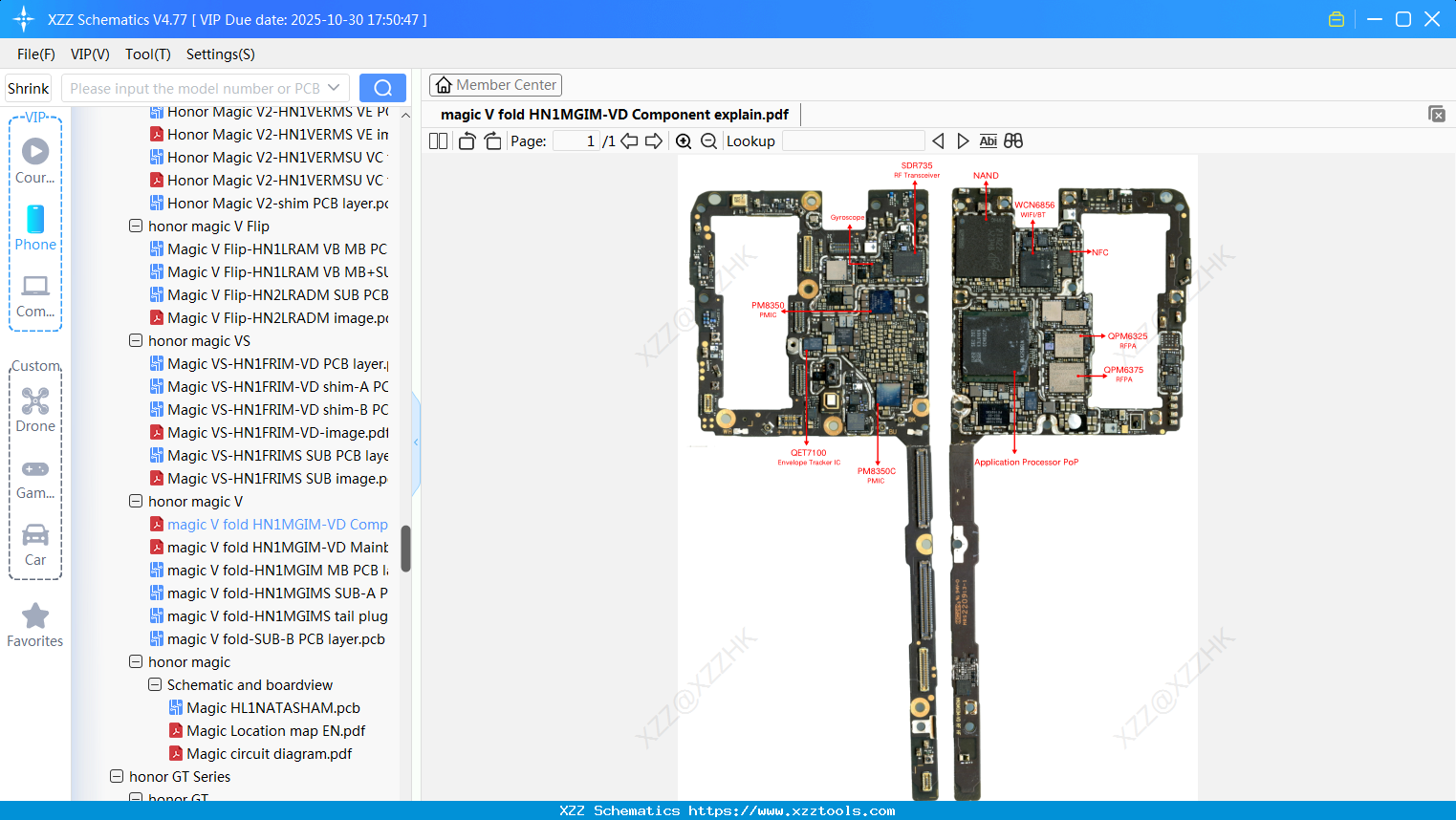The width and height of the screenshot is (1456, 820).
Task: Select the Car category icon
Action: [35, 545]
